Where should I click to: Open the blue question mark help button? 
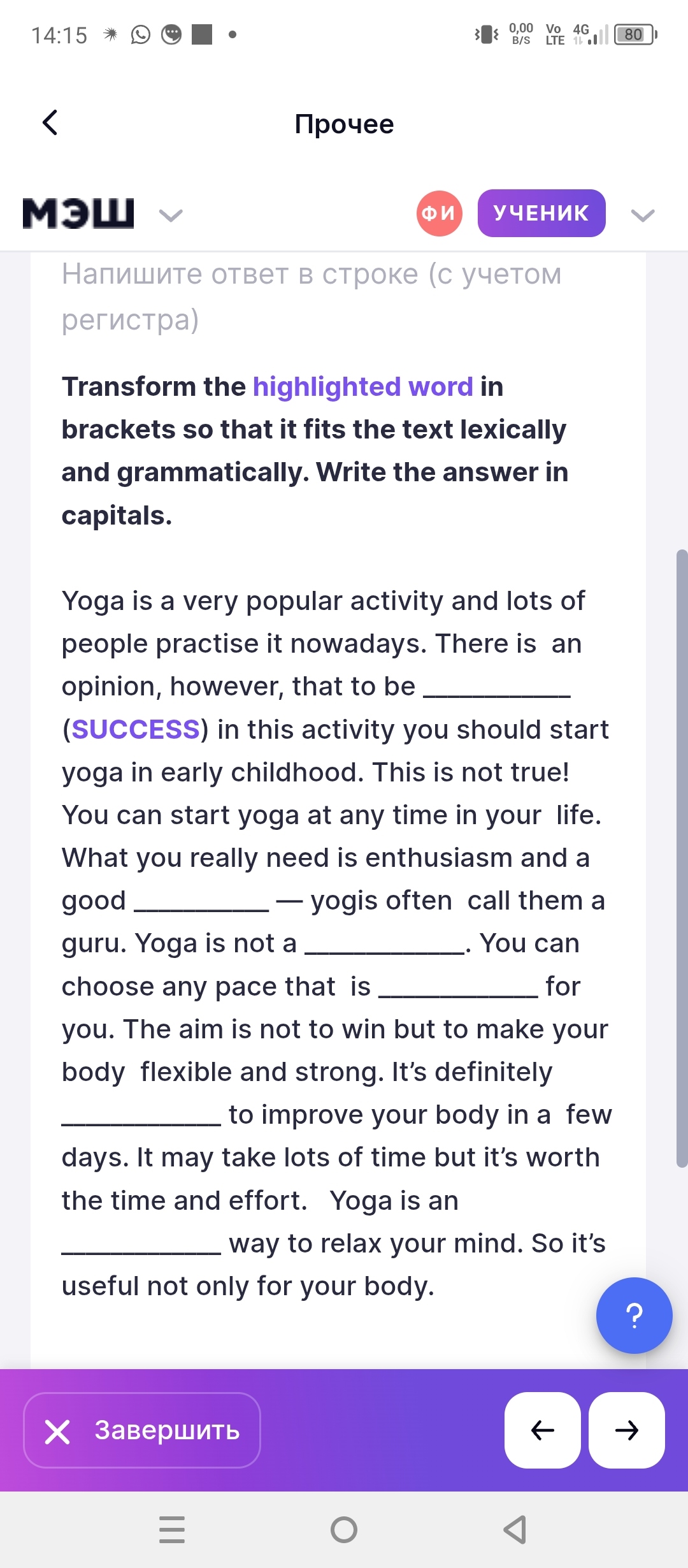(x=634, y=1315)
